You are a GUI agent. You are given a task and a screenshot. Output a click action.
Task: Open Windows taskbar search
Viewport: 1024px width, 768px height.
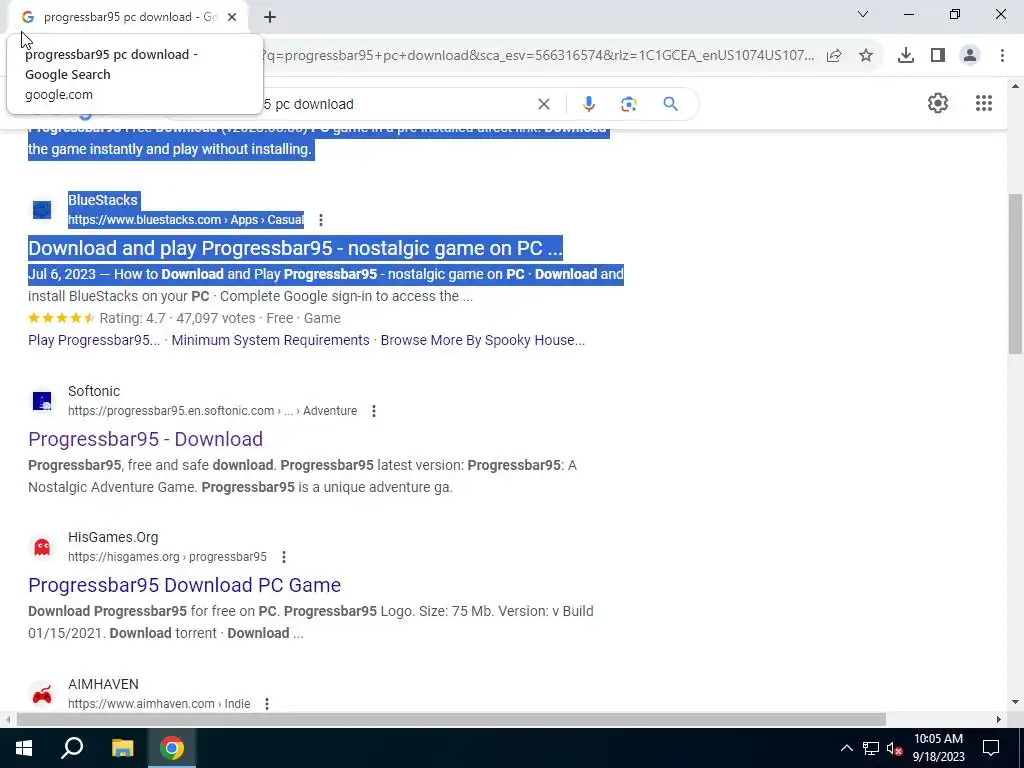coord(72,748)
